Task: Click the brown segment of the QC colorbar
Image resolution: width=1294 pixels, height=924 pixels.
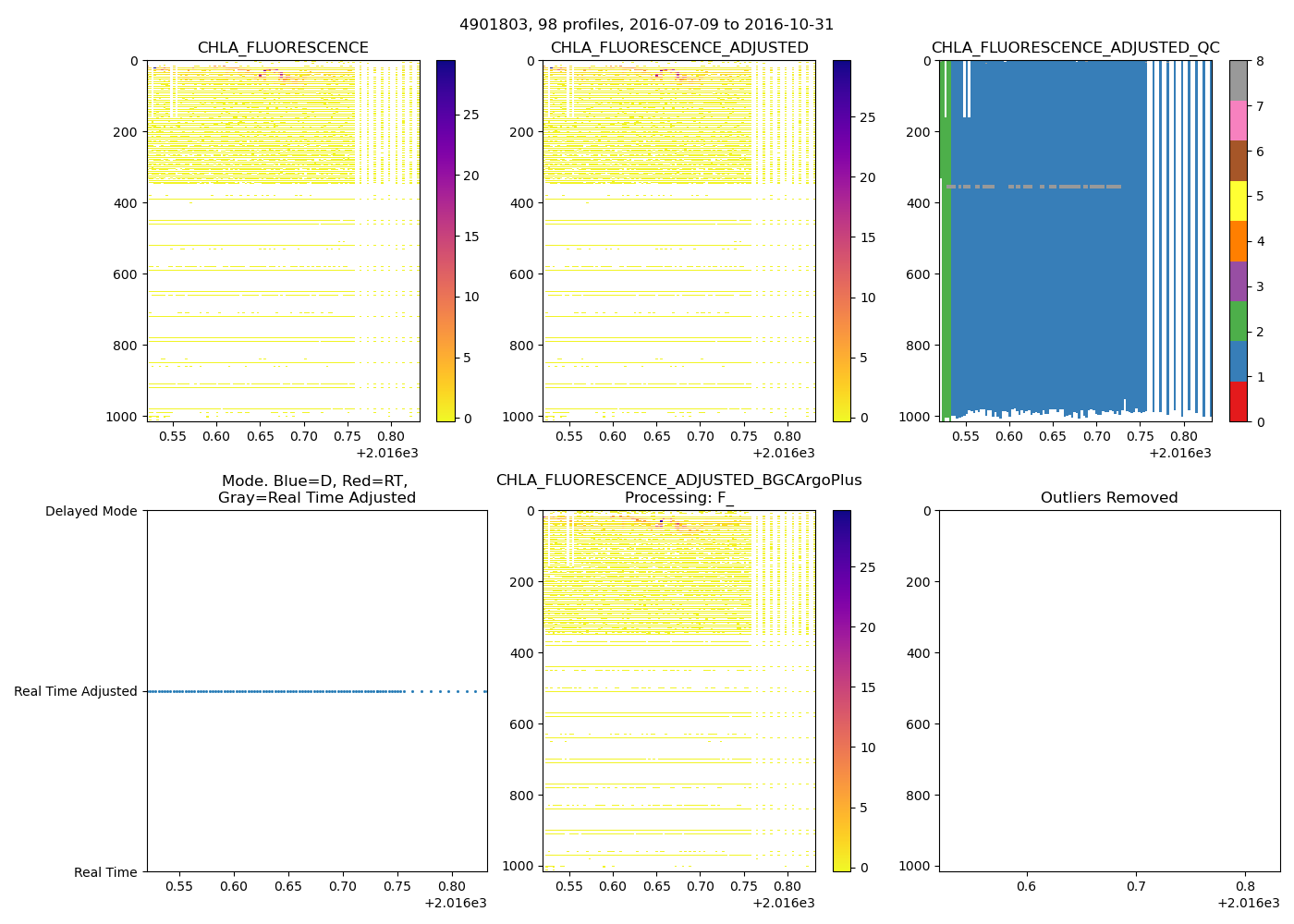Action: coord(1238,161)
